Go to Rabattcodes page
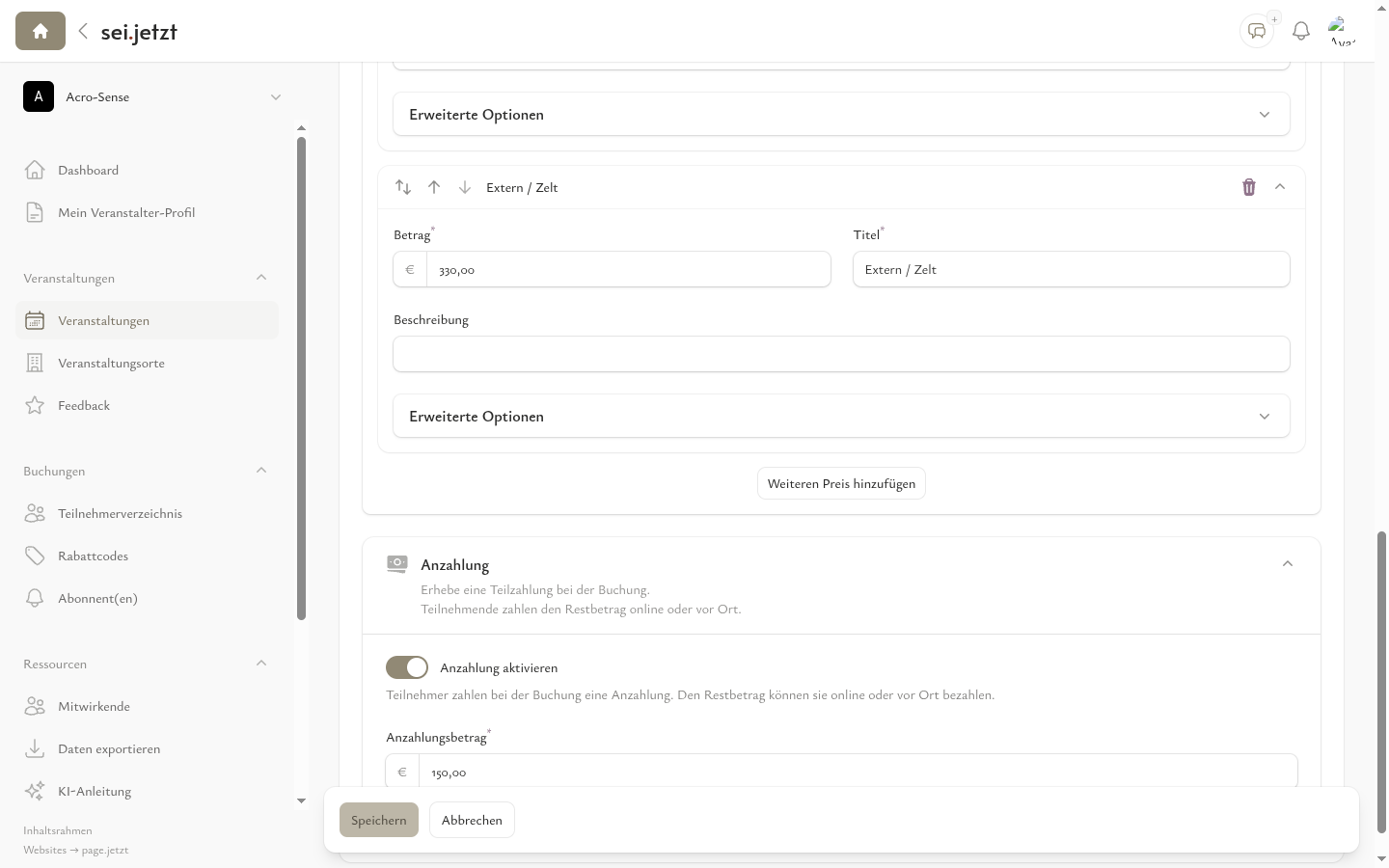1389x868 pixels. 93,556
